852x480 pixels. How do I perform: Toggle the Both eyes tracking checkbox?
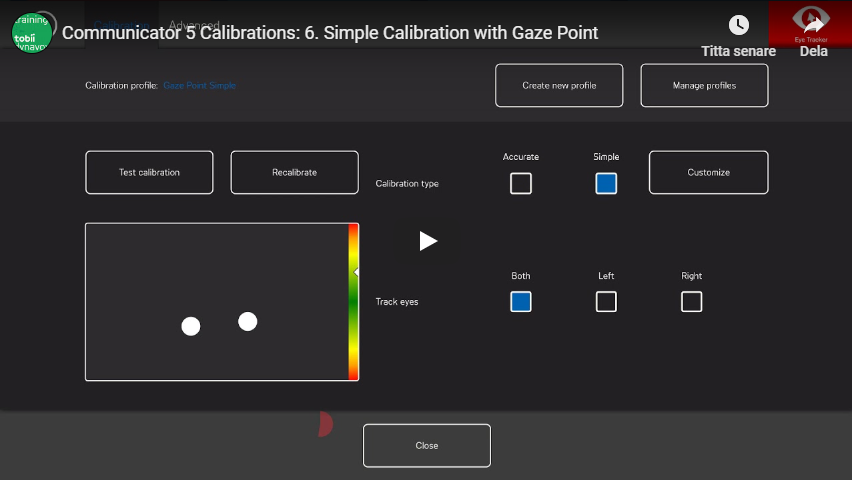(x=520, y=302)
